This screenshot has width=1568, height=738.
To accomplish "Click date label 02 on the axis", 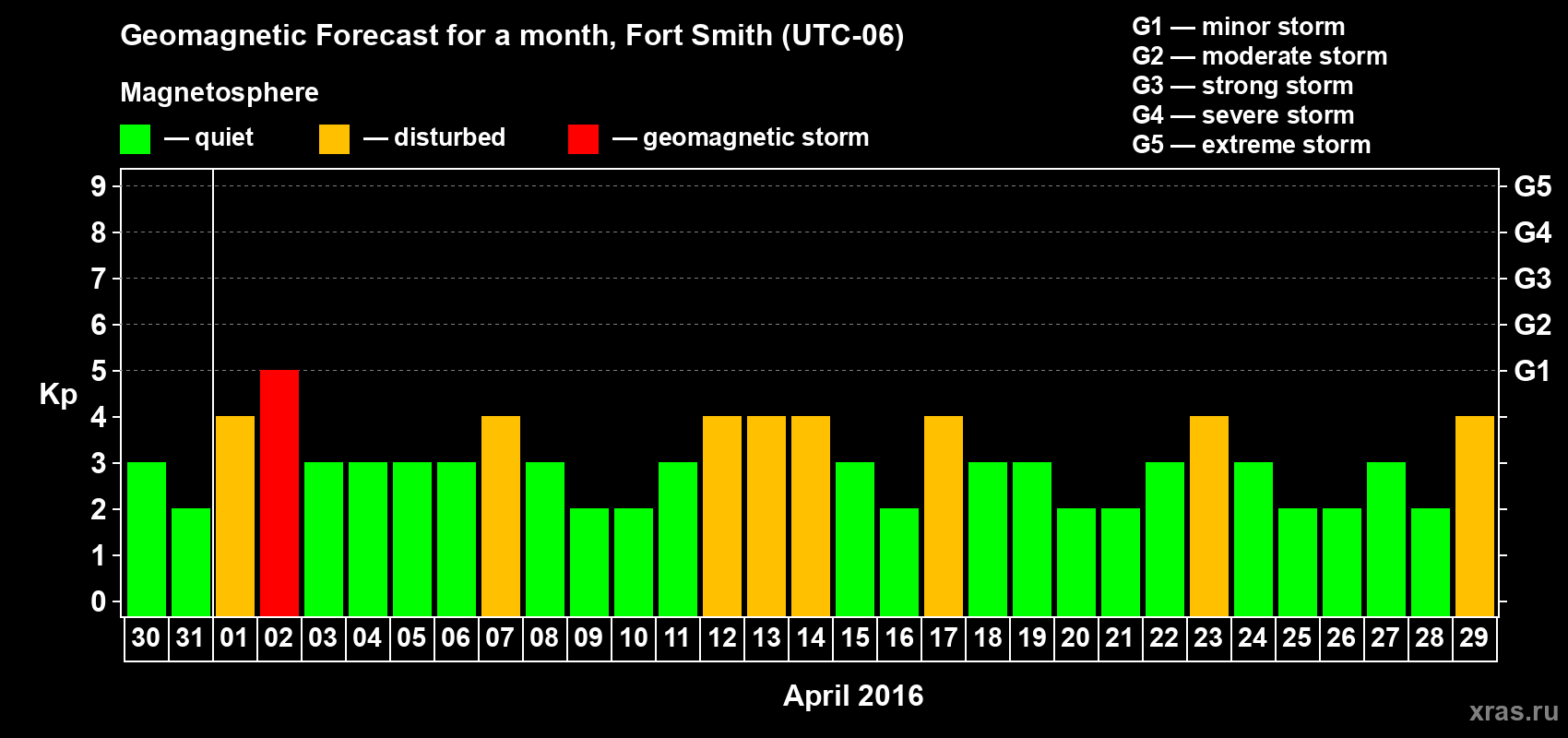I will point(279,637).
